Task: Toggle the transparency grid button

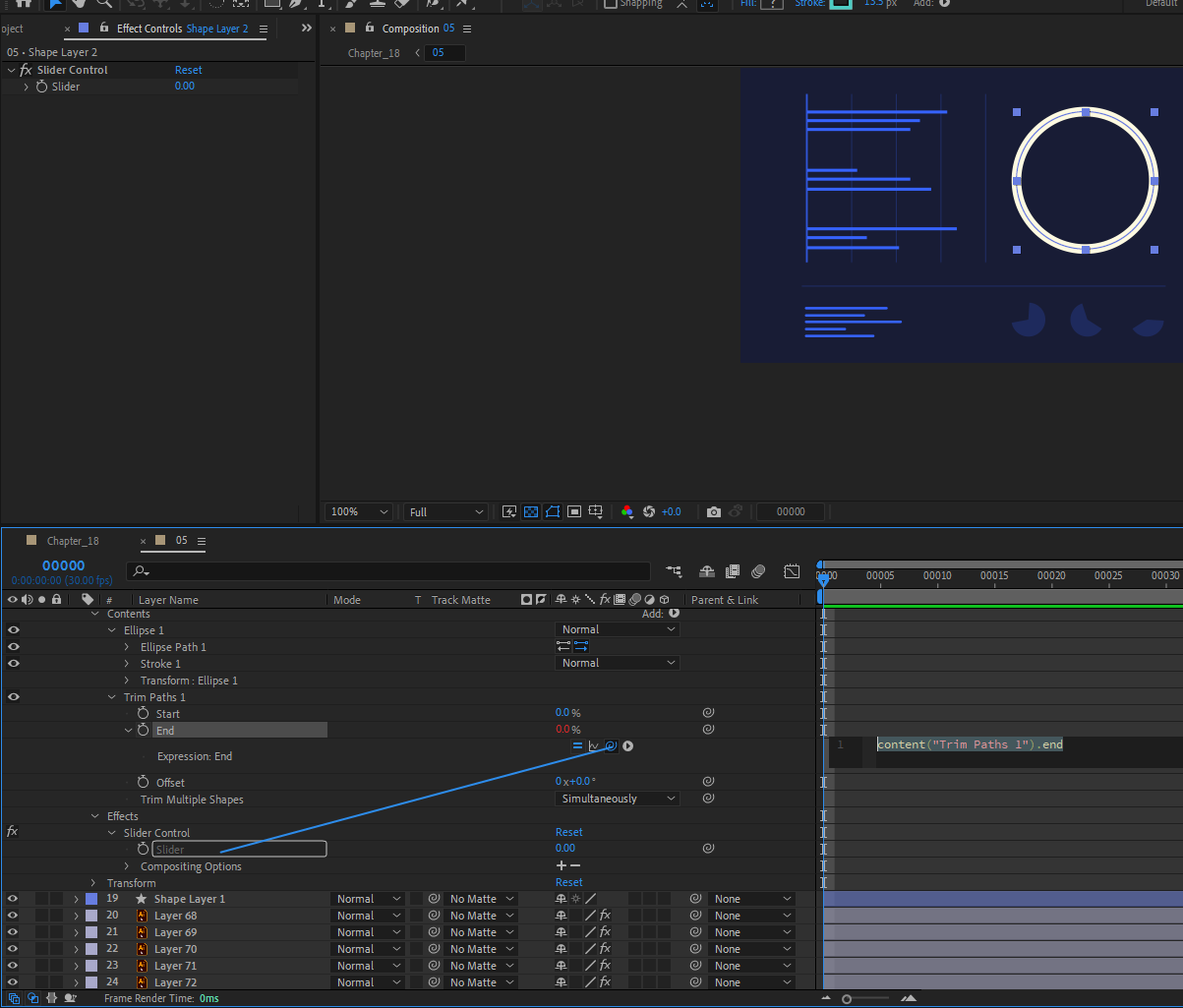Action: coord(531,511)
